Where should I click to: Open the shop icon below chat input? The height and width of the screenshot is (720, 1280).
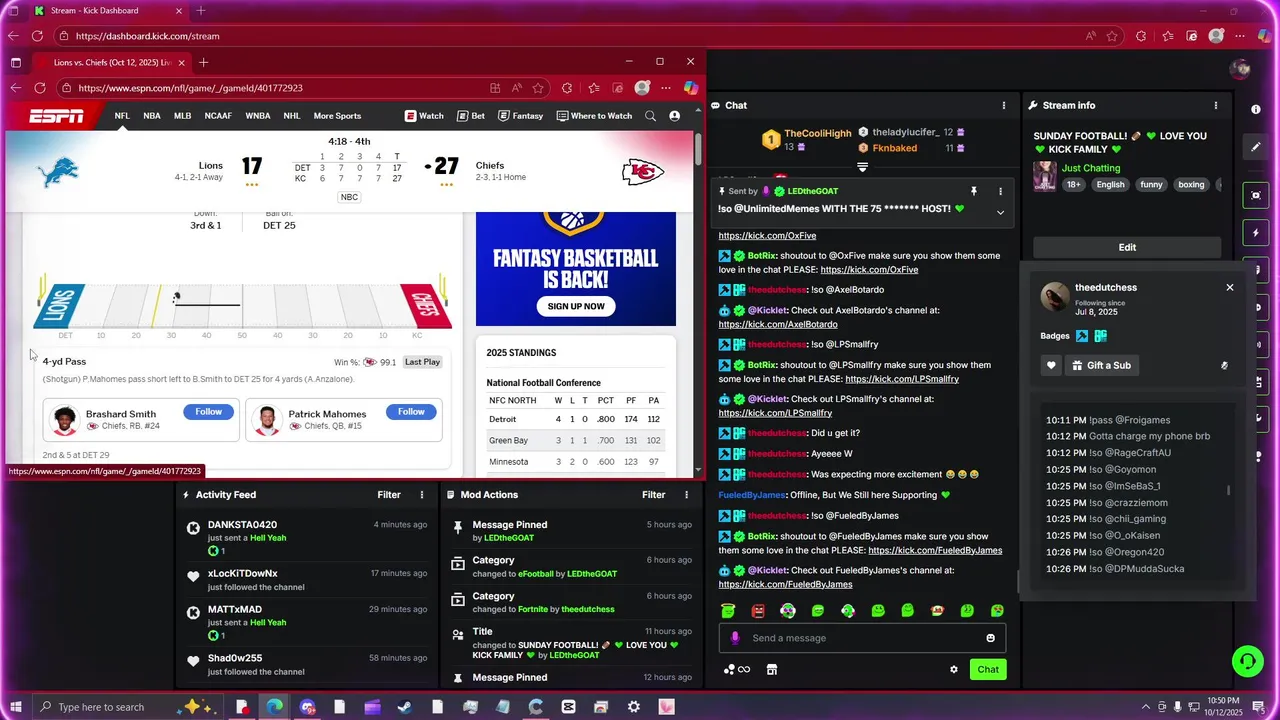click(x=771, y=670)
